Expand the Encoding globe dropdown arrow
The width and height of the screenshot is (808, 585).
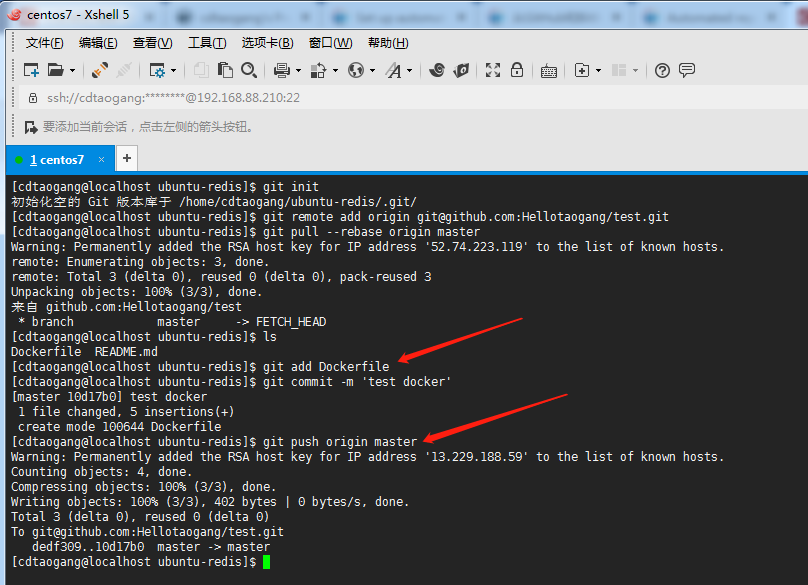[373, 71]
